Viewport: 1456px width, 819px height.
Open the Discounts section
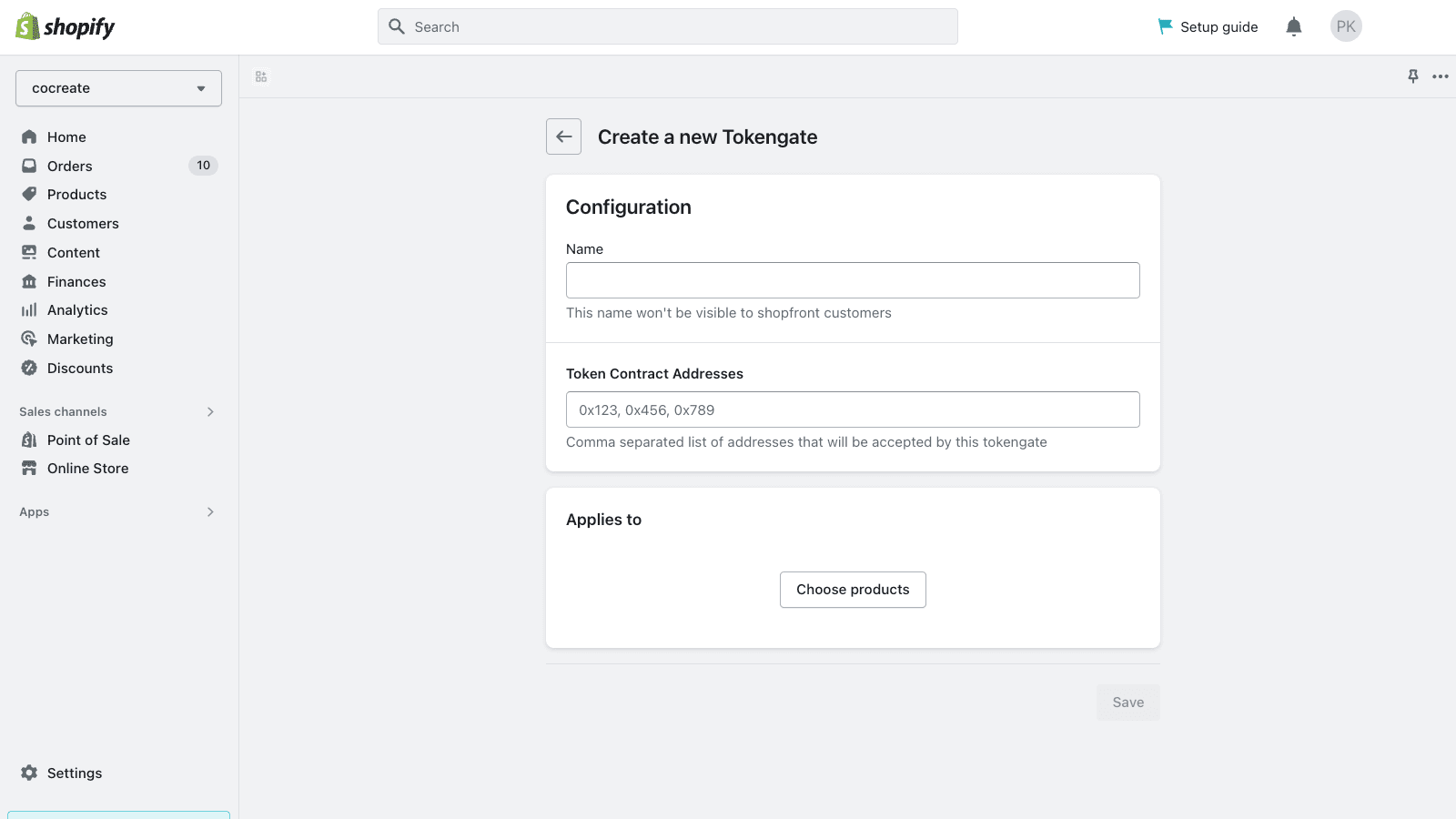pos(80,369)
